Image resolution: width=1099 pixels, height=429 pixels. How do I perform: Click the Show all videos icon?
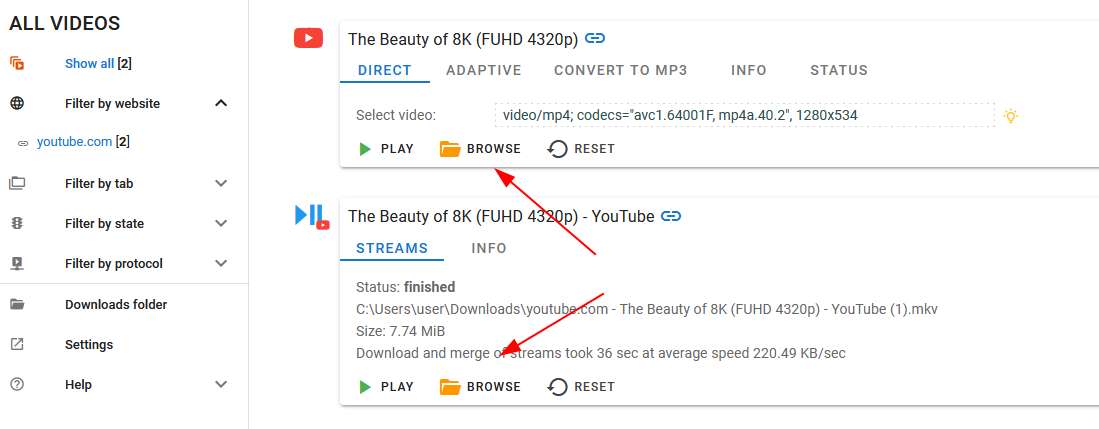(x=17, y=64)
